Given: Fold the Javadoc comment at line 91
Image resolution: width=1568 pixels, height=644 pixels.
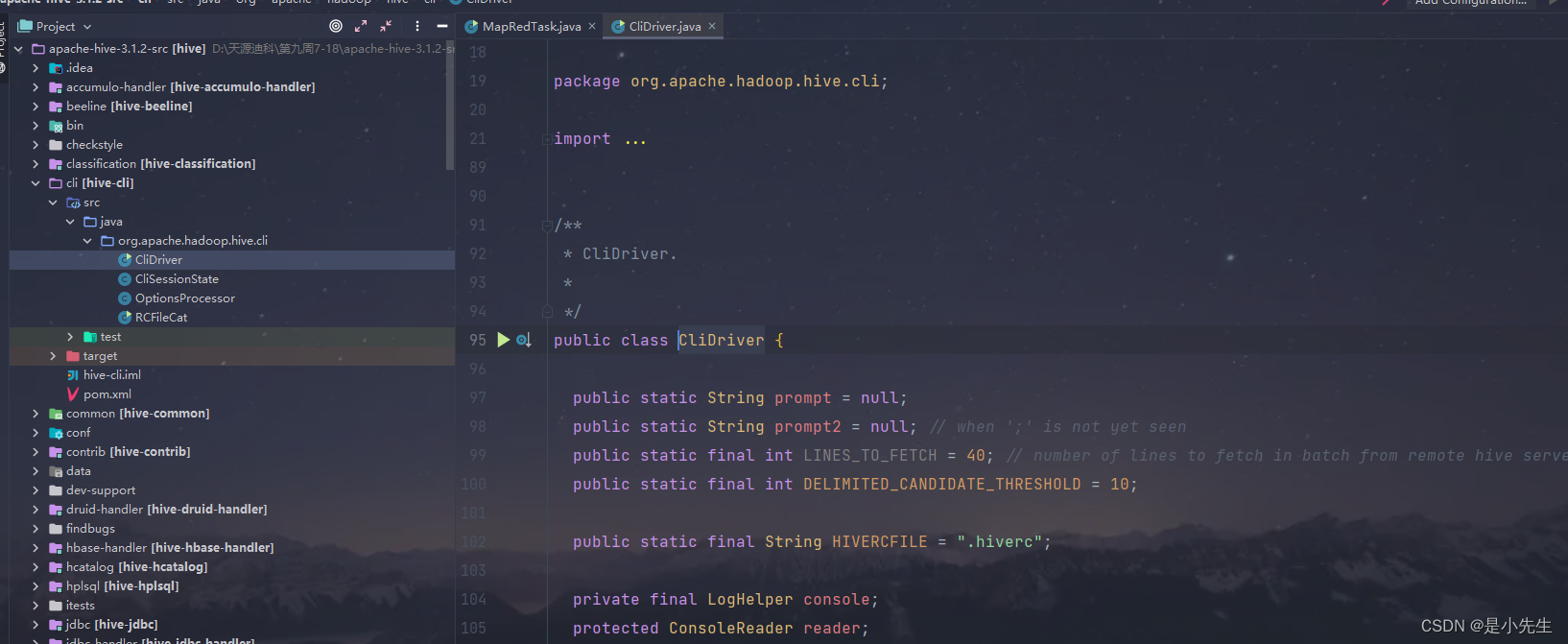Looking at the screenshot, I should (546, 226).
